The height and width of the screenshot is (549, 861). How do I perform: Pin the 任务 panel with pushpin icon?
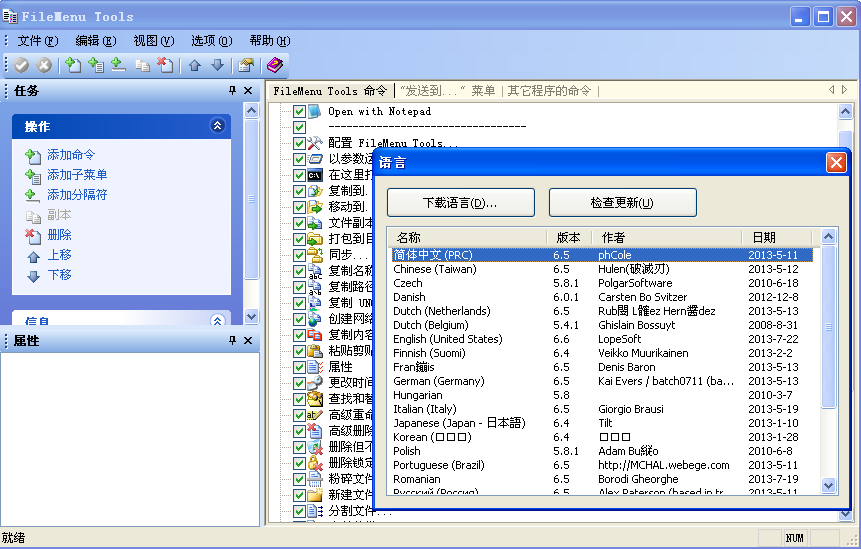click(x=232, y=91)
